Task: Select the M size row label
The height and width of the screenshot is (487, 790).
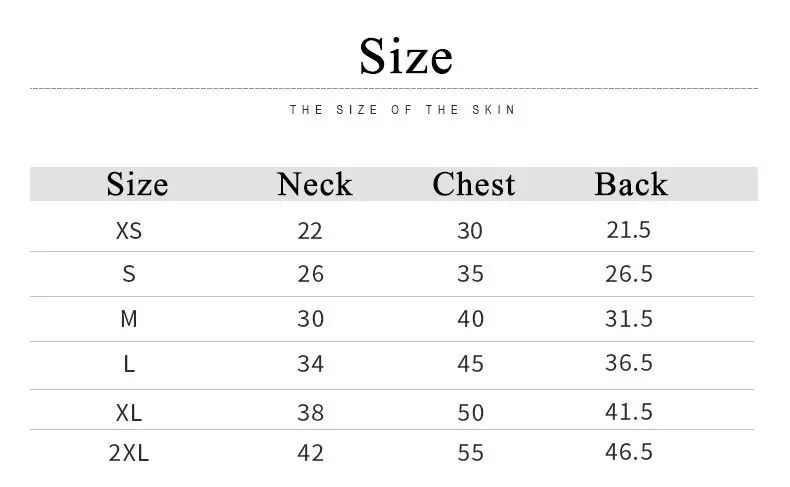Action: click(x=129, y=319)
